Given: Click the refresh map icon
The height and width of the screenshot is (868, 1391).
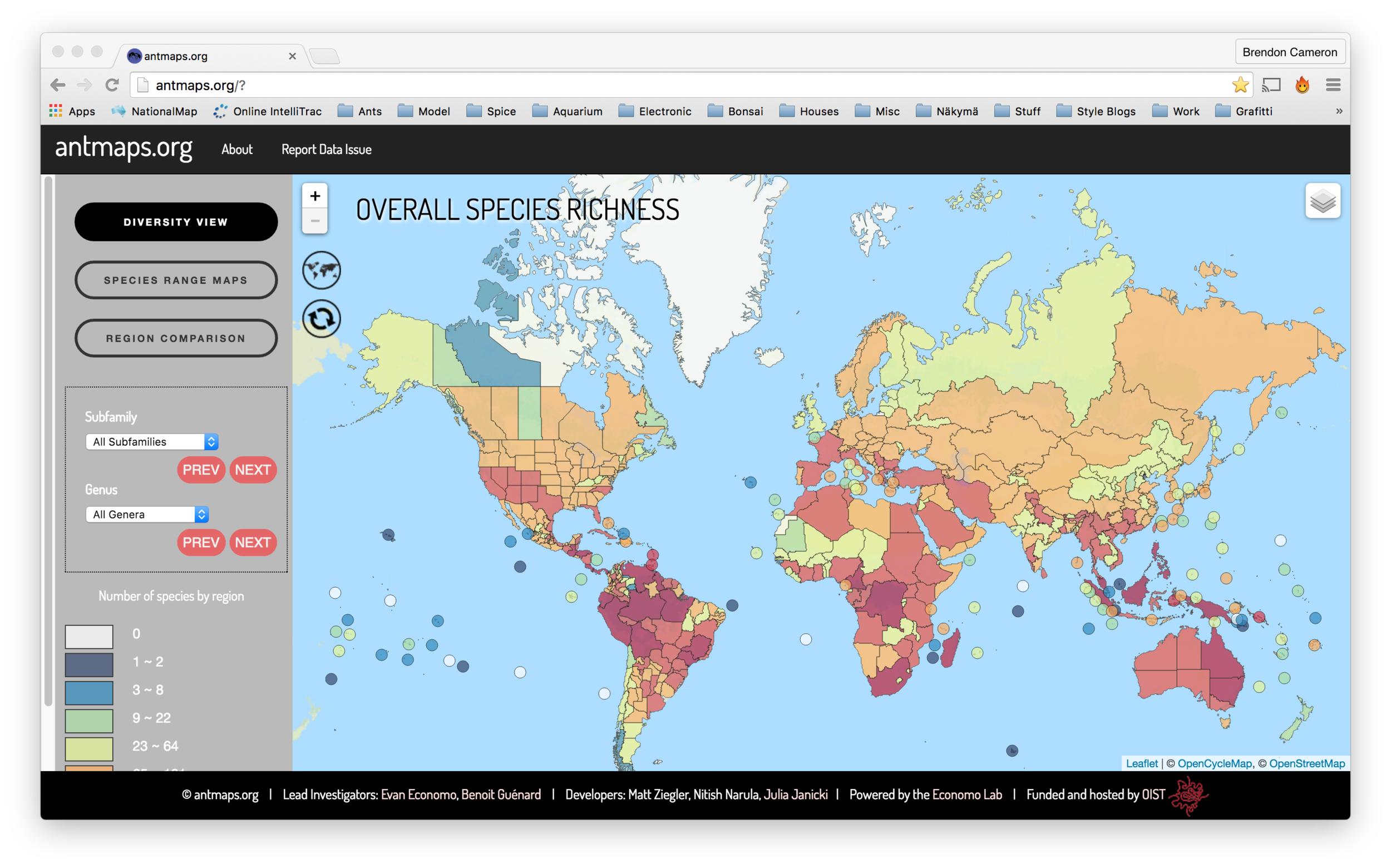Looking at the screenshot, I should coord(322,318).
